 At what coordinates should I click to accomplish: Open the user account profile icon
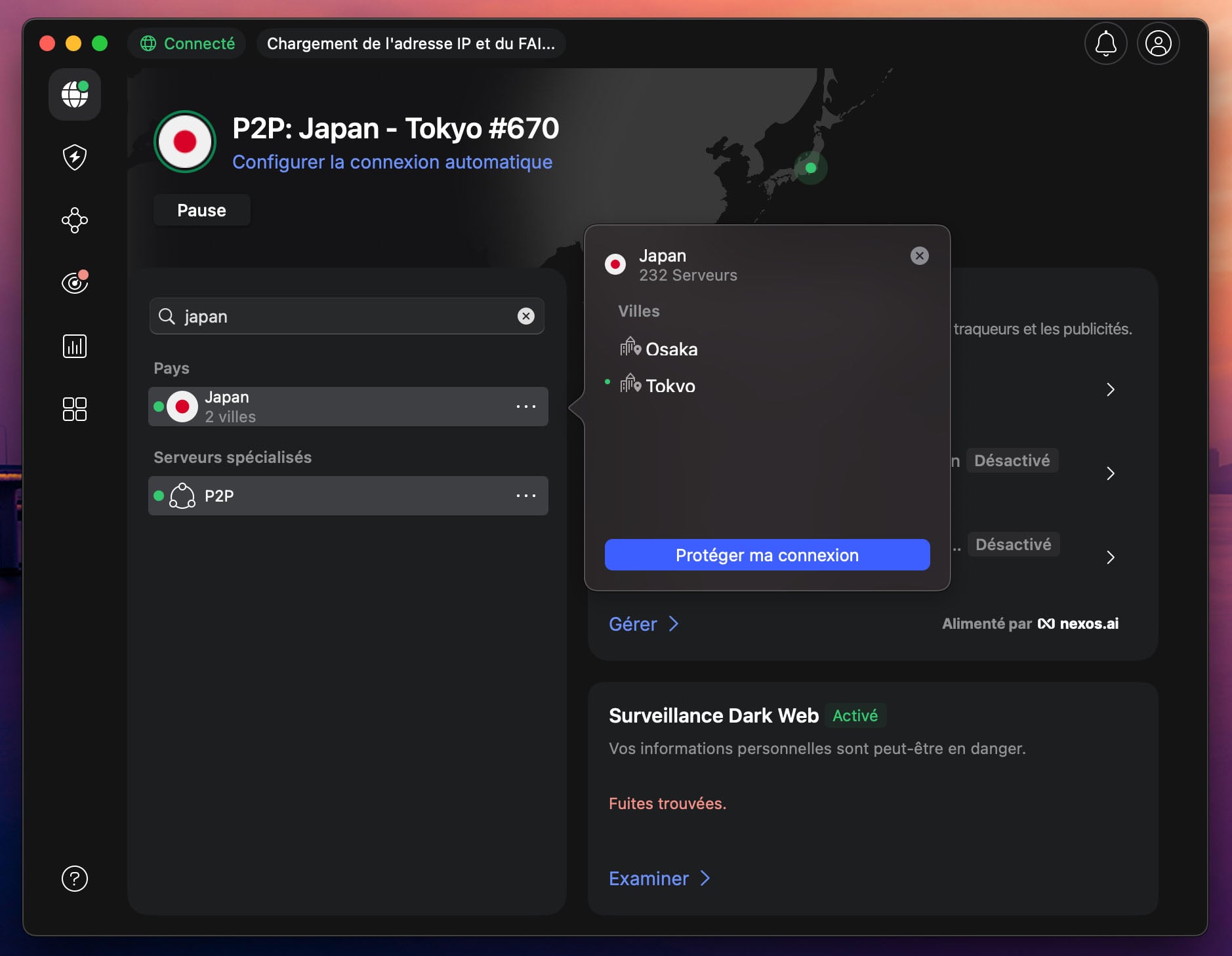(x=1158, y=43)
